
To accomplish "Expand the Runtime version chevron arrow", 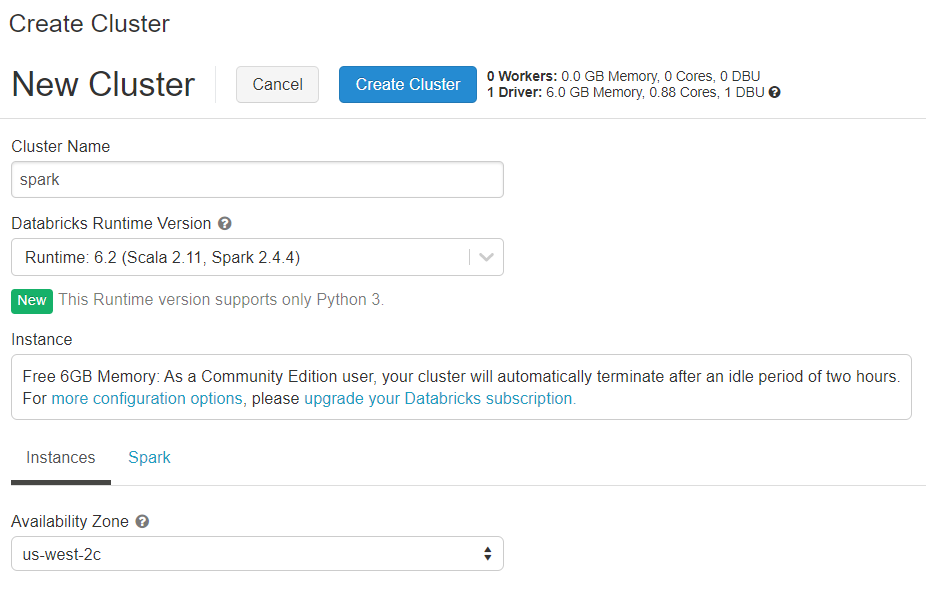I will click(x=486, y=257).
